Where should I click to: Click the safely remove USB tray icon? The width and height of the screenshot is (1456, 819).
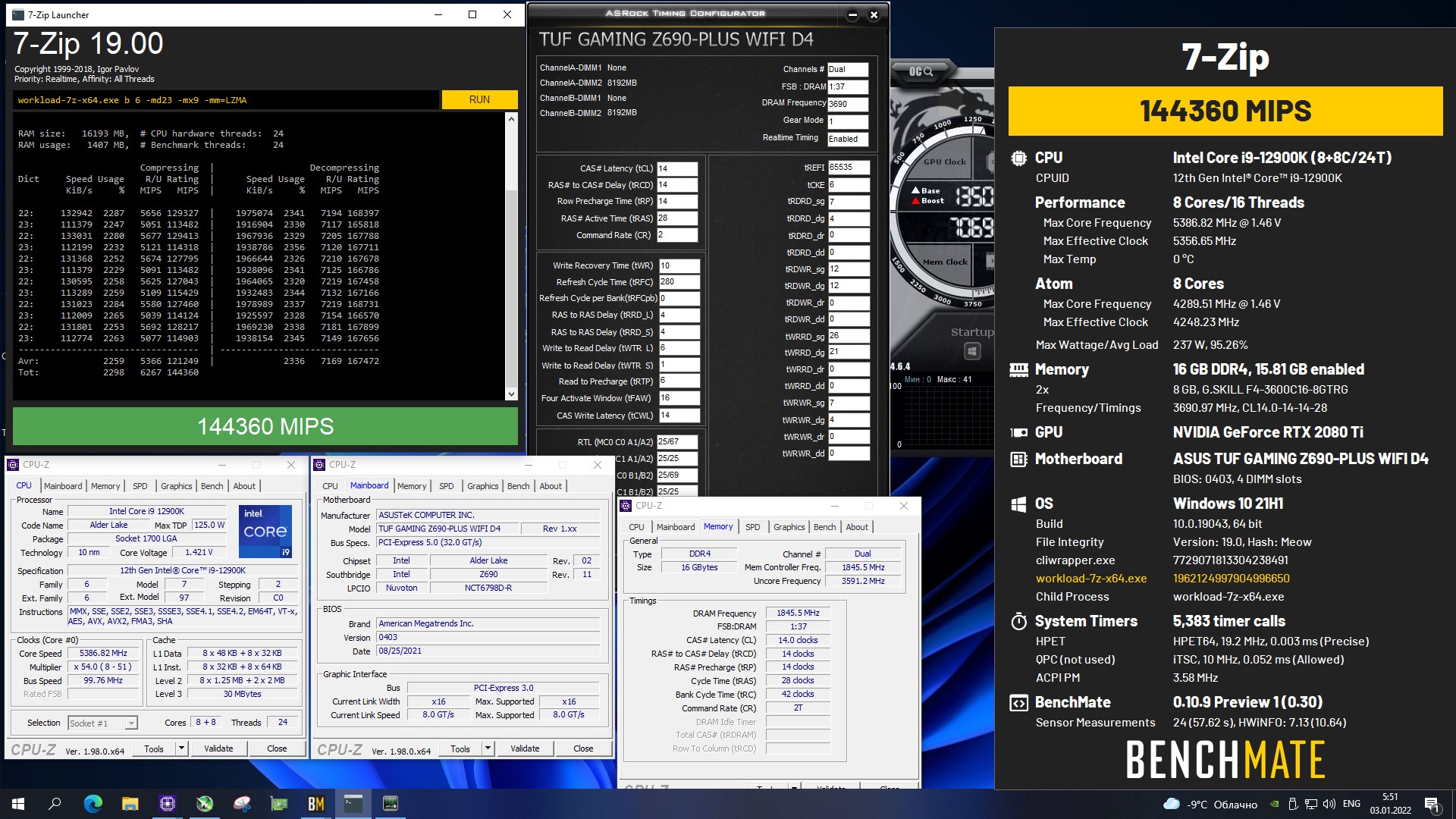[1292, 804]
